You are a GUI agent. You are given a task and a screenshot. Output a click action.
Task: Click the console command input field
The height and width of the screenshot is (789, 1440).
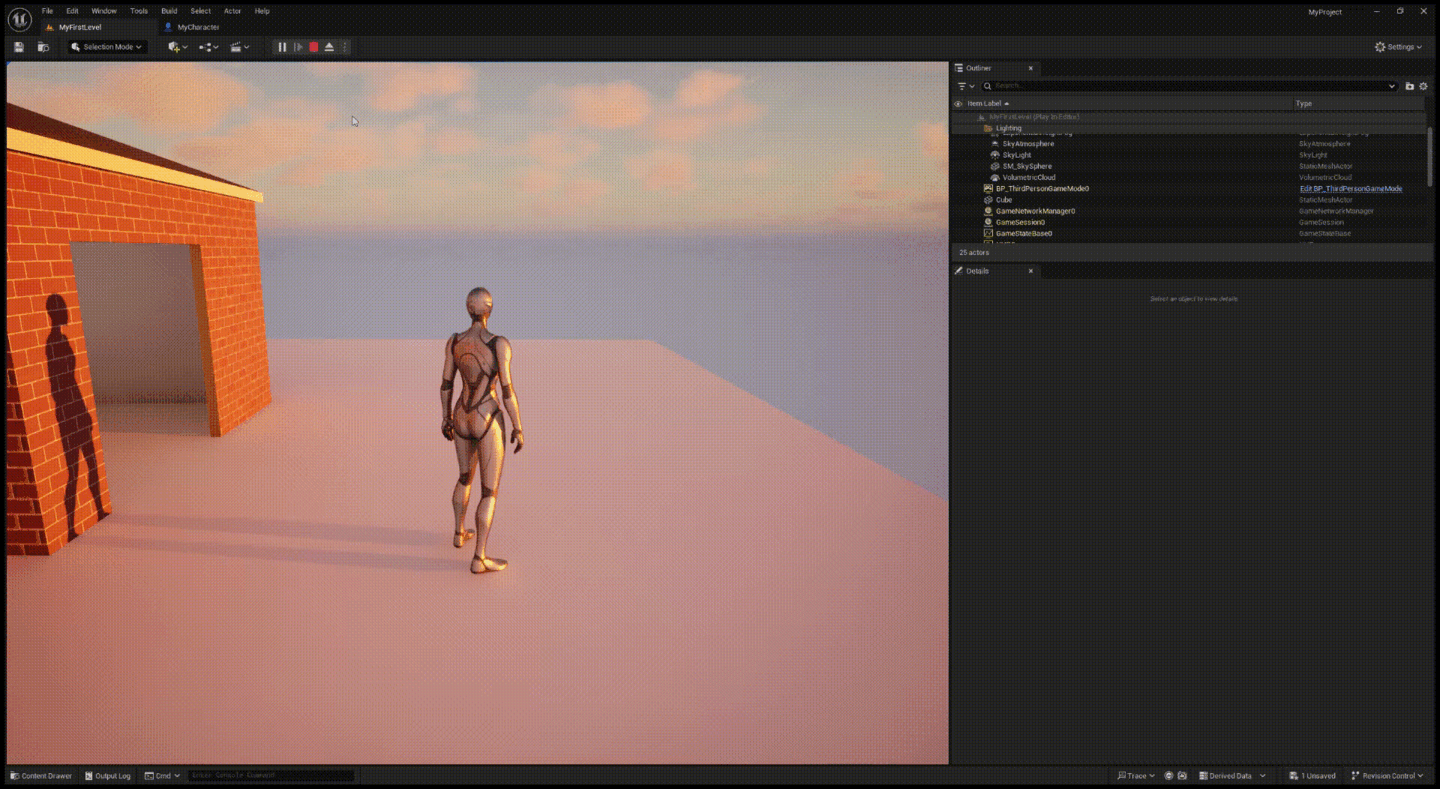[271, 776]
